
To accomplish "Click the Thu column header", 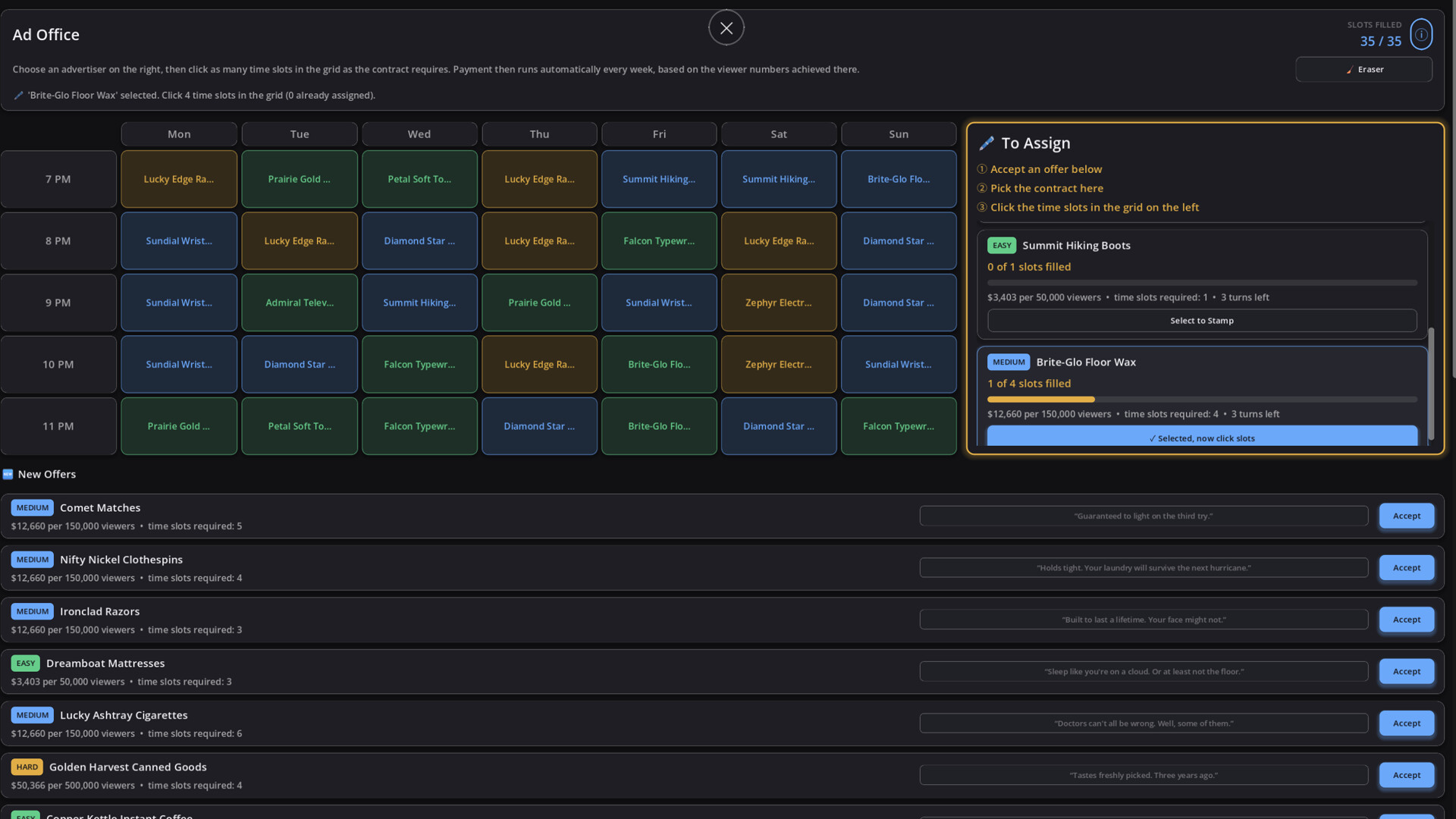I will click(539, 133).
